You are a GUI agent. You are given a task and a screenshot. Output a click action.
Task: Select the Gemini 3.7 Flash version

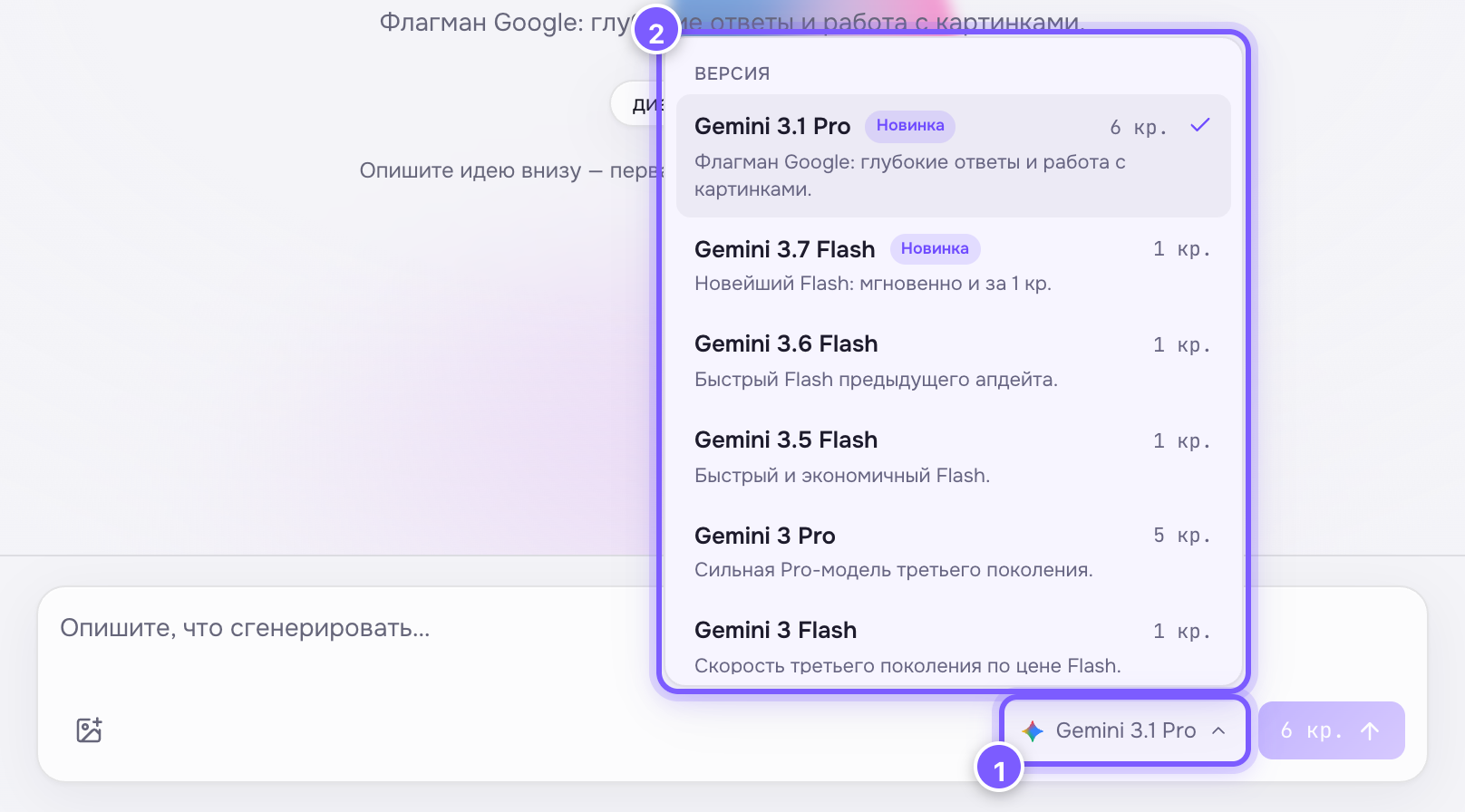[953, 266]
